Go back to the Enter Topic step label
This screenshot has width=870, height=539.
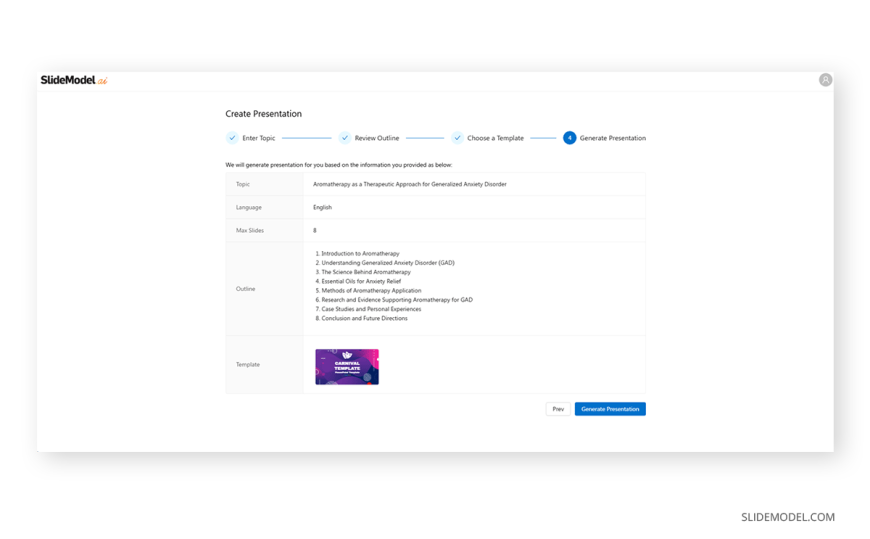pos(258,138)
